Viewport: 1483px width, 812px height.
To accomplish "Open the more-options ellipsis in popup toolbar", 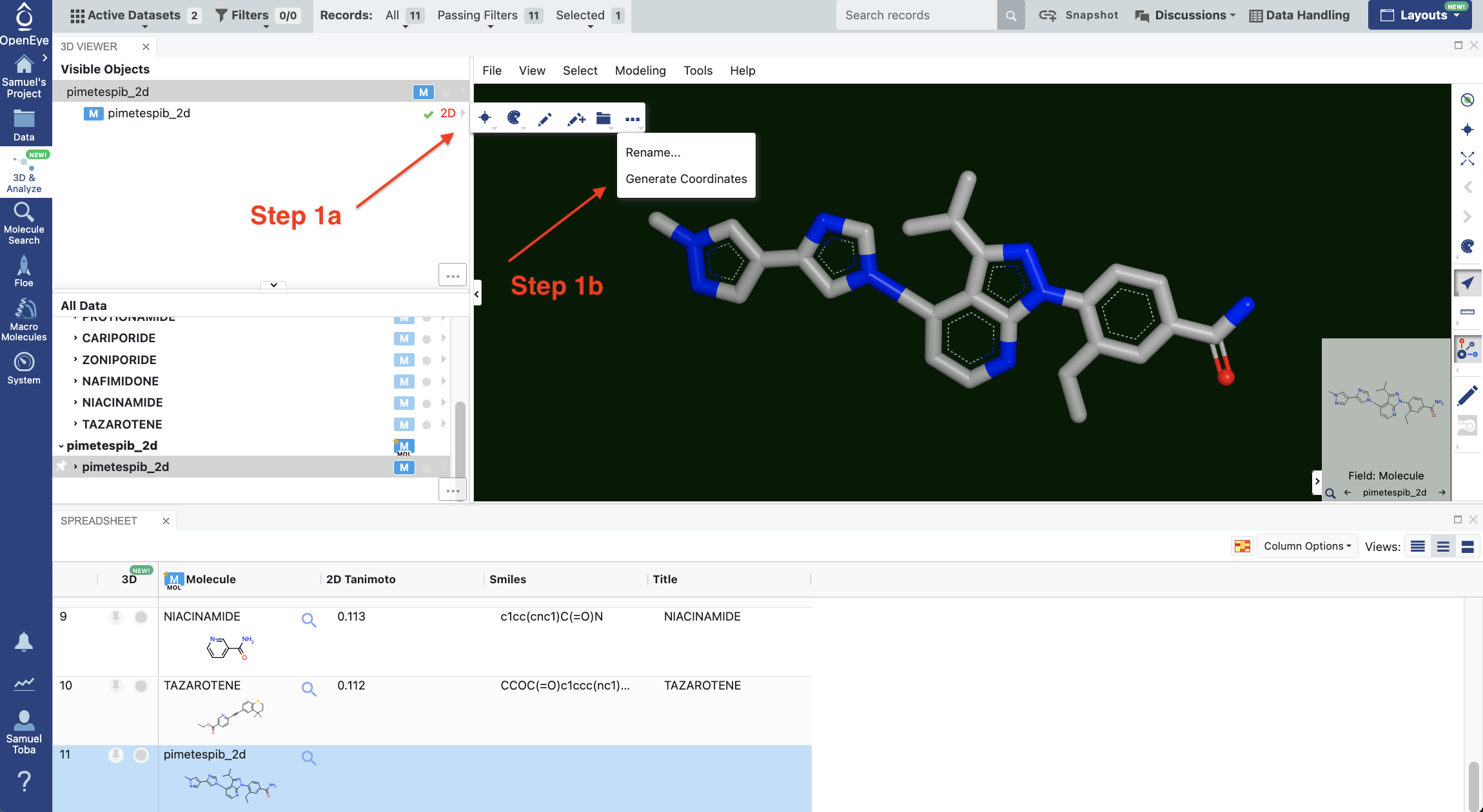I will click(x=633, y=119).
